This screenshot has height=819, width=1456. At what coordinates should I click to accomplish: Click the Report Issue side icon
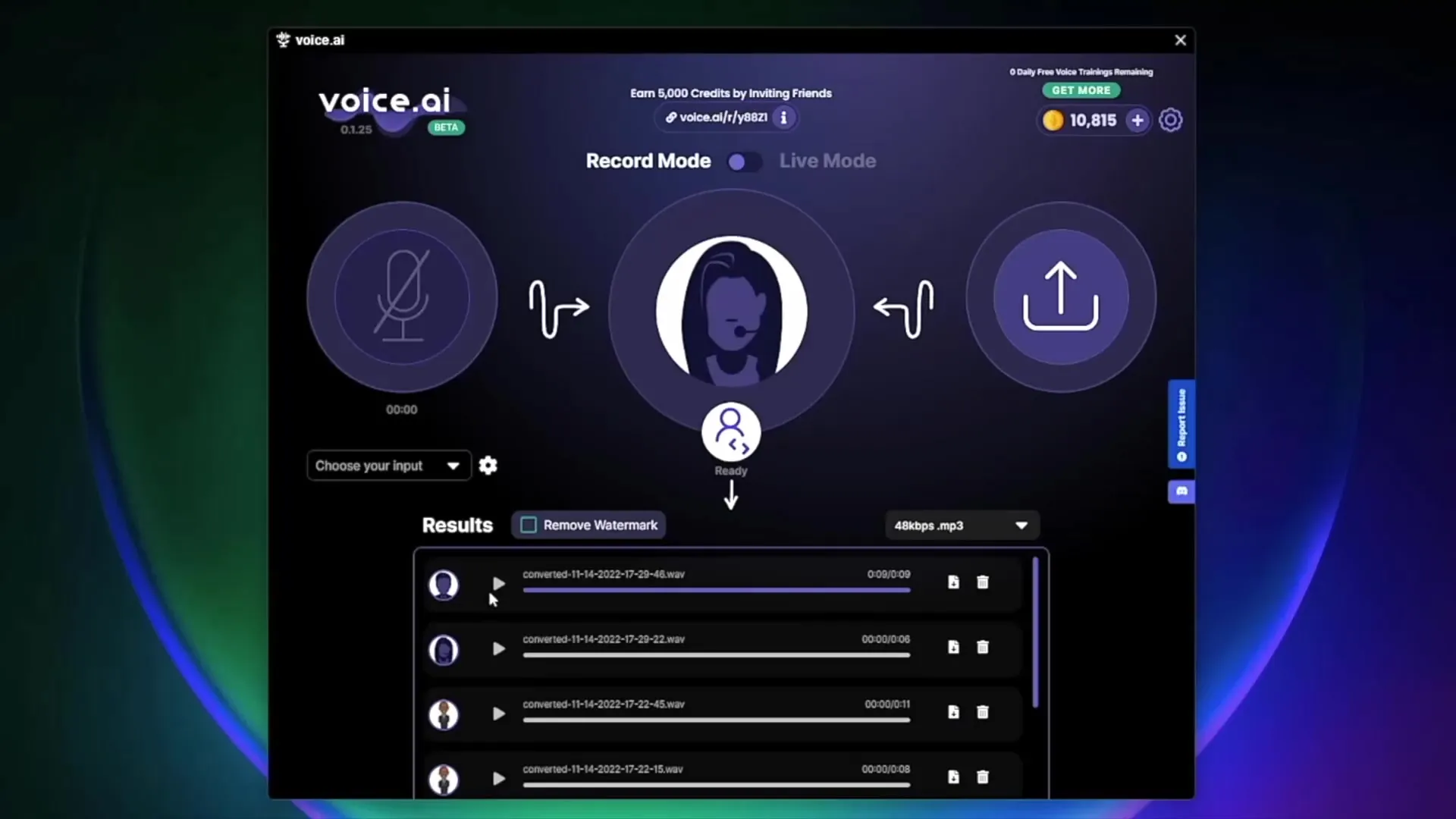(1181, 424)
